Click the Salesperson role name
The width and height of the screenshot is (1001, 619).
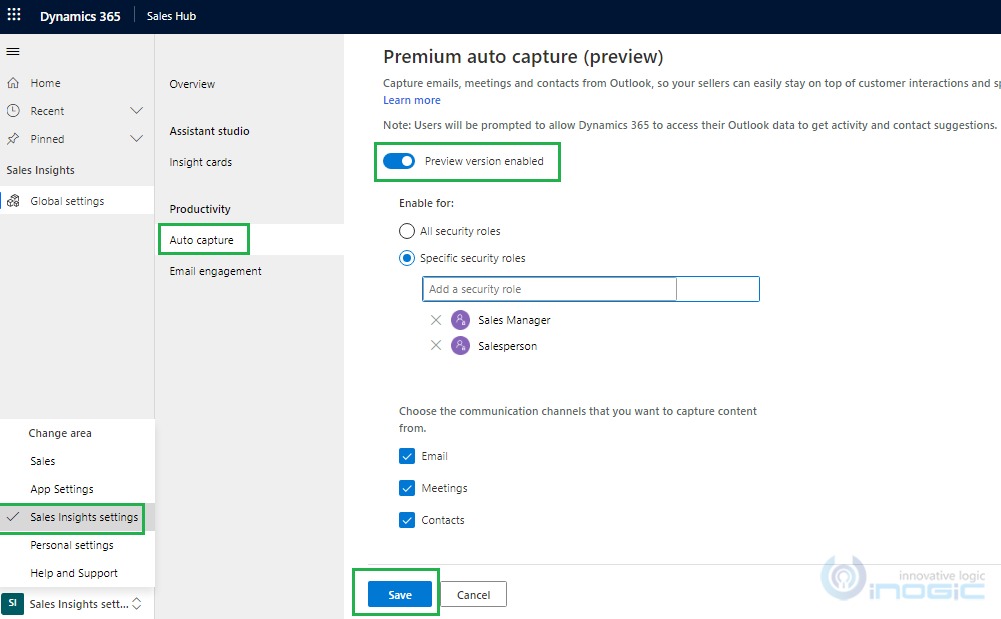(508, 346)
